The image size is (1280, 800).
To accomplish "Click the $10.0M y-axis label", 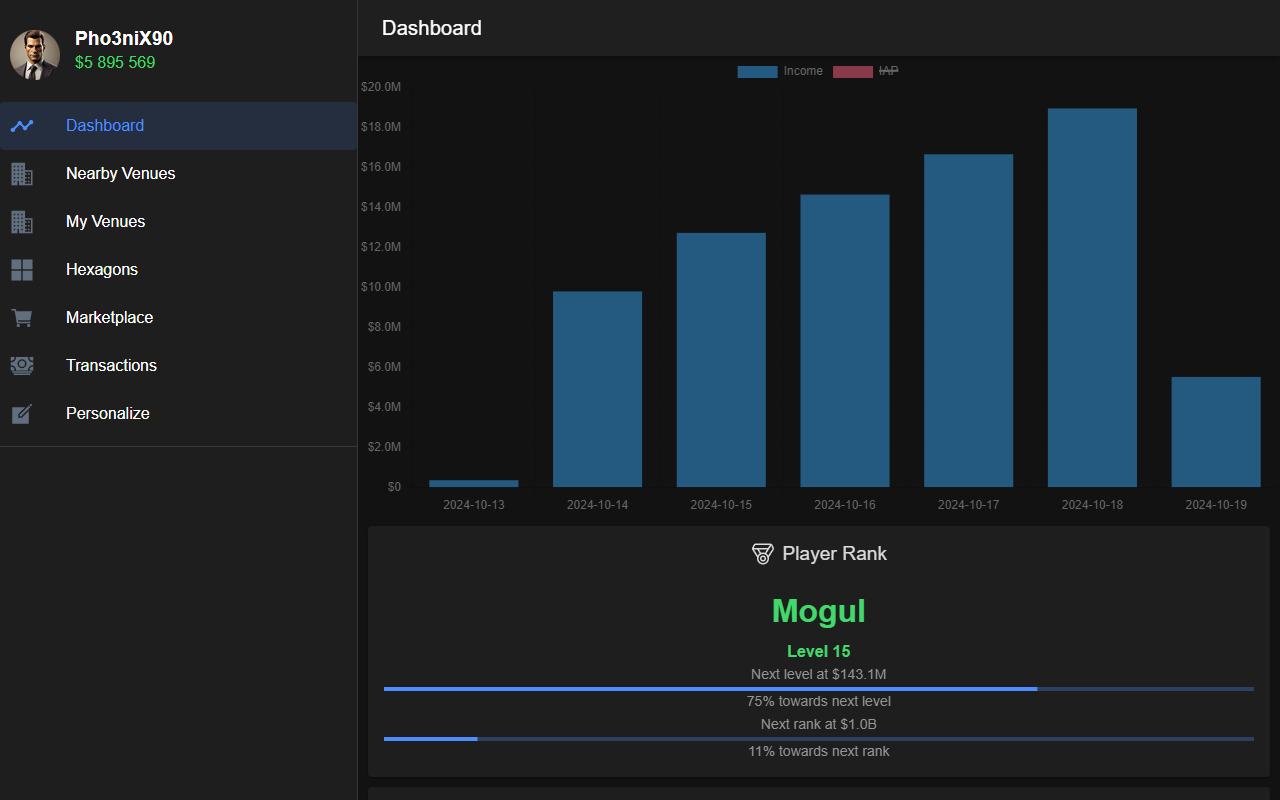I will tap(381, 287).
